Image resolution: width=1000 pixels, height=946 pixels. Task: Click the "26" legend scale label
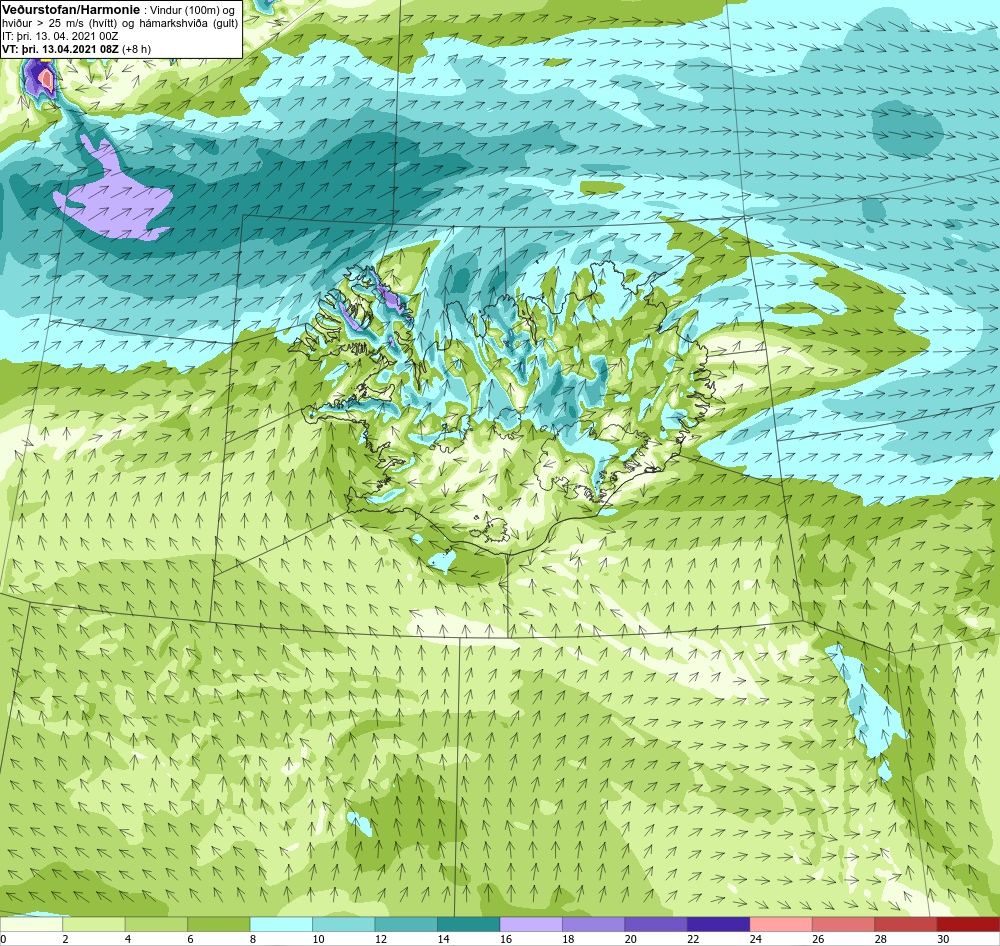click(818, 939)
